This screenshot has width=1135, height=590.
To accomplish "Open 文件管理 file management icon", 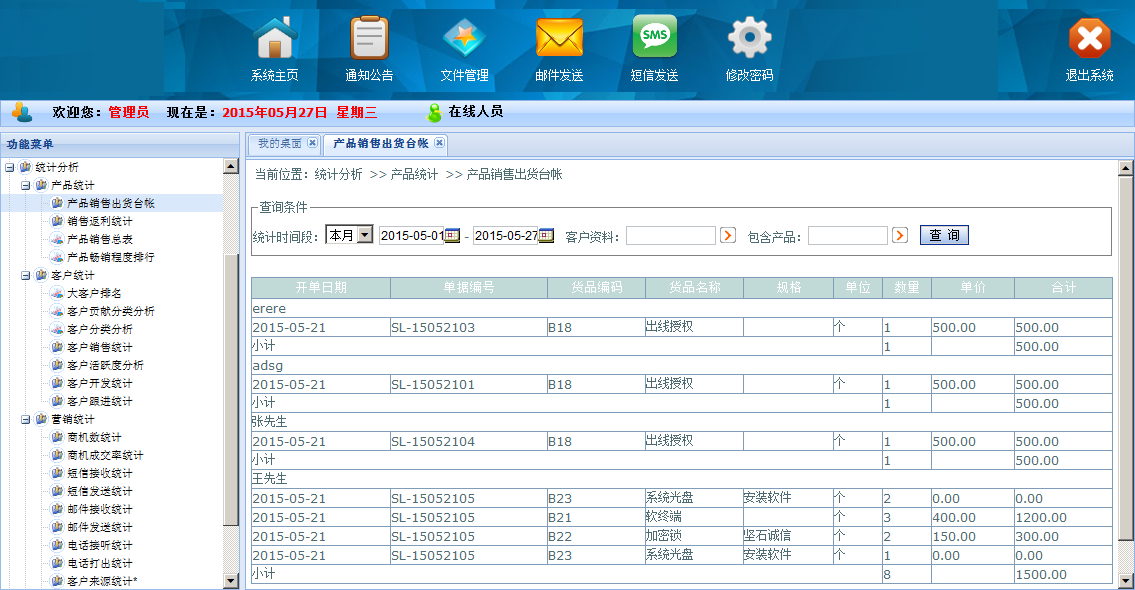I will coord(464,39).
